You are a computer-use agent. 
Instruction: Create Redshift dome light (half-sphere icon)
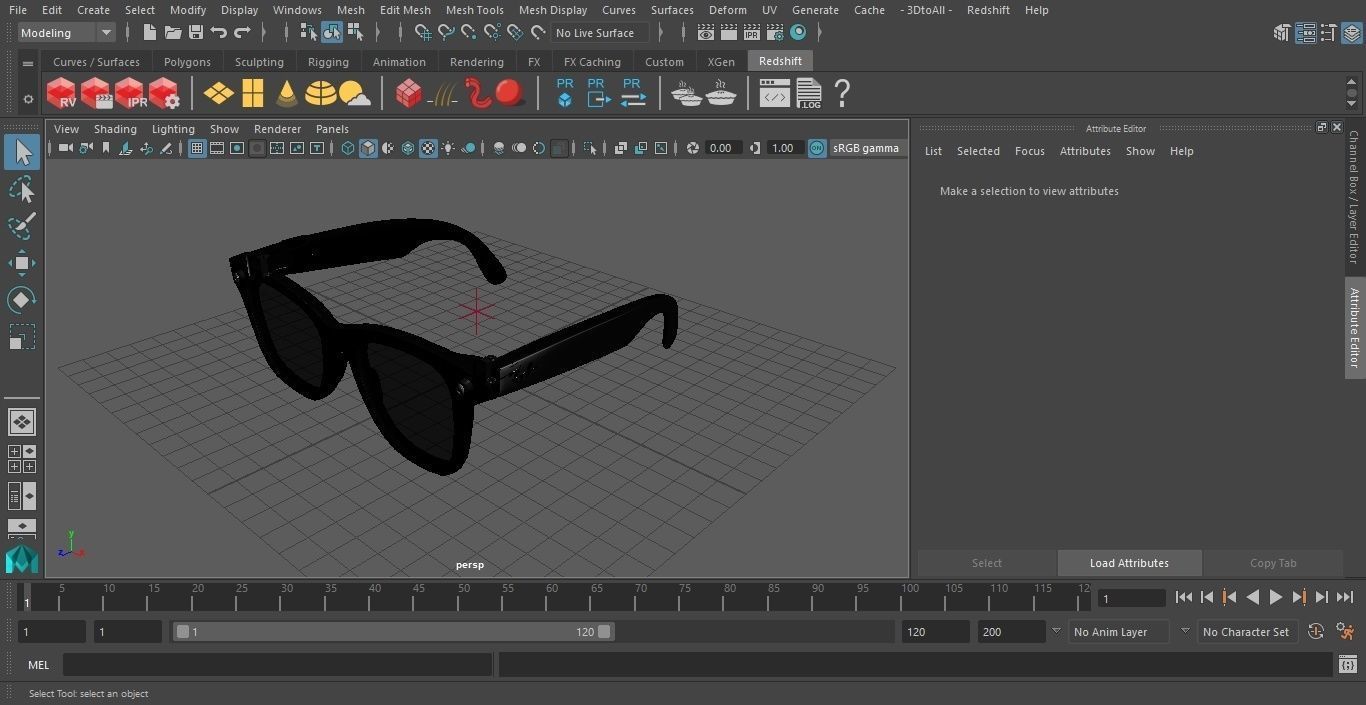coord(320,94)
